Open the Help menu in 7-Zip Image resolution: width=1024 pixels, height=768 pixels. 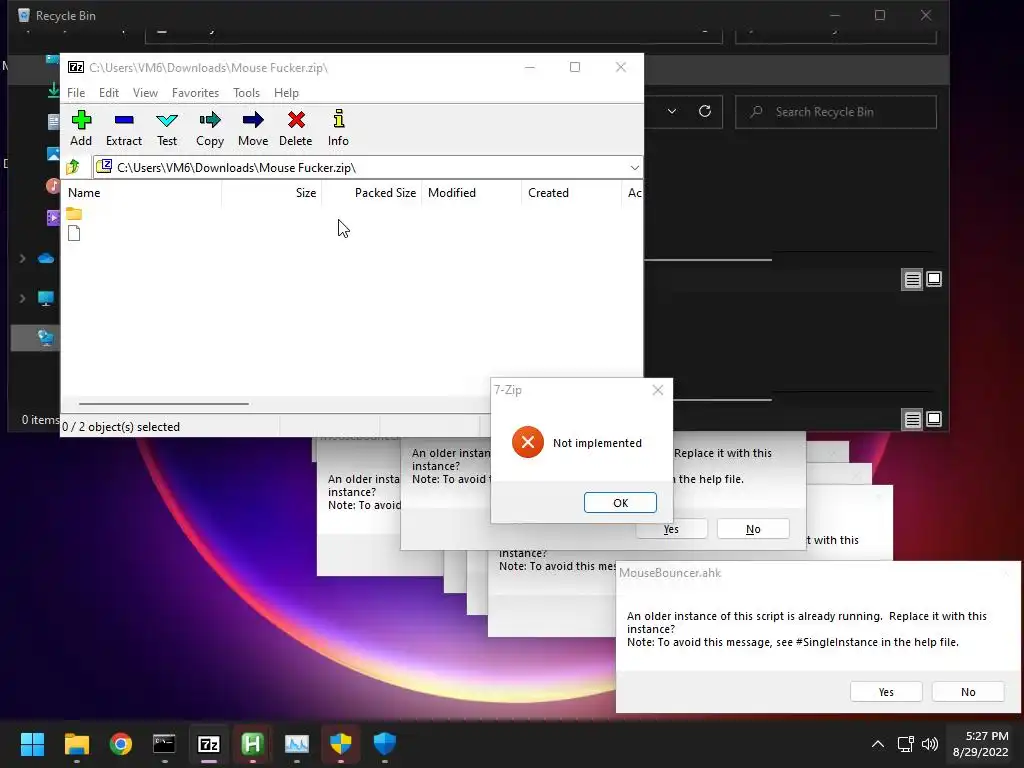pos(286,93)
